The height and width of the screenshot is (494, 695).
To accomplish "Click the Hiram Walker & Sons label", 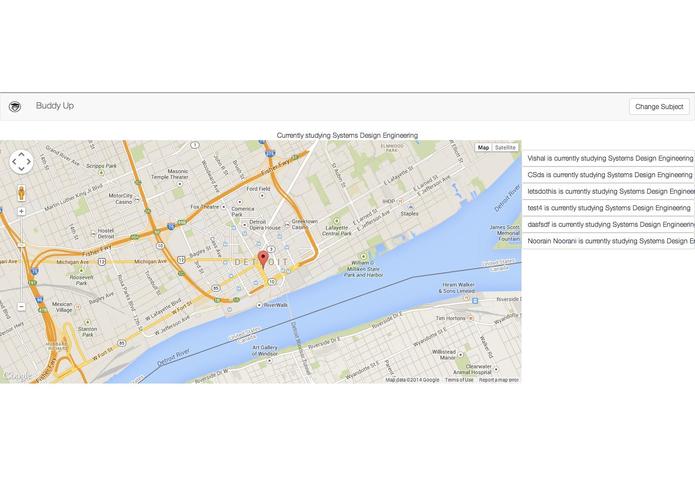I will [x=457, y=288].
